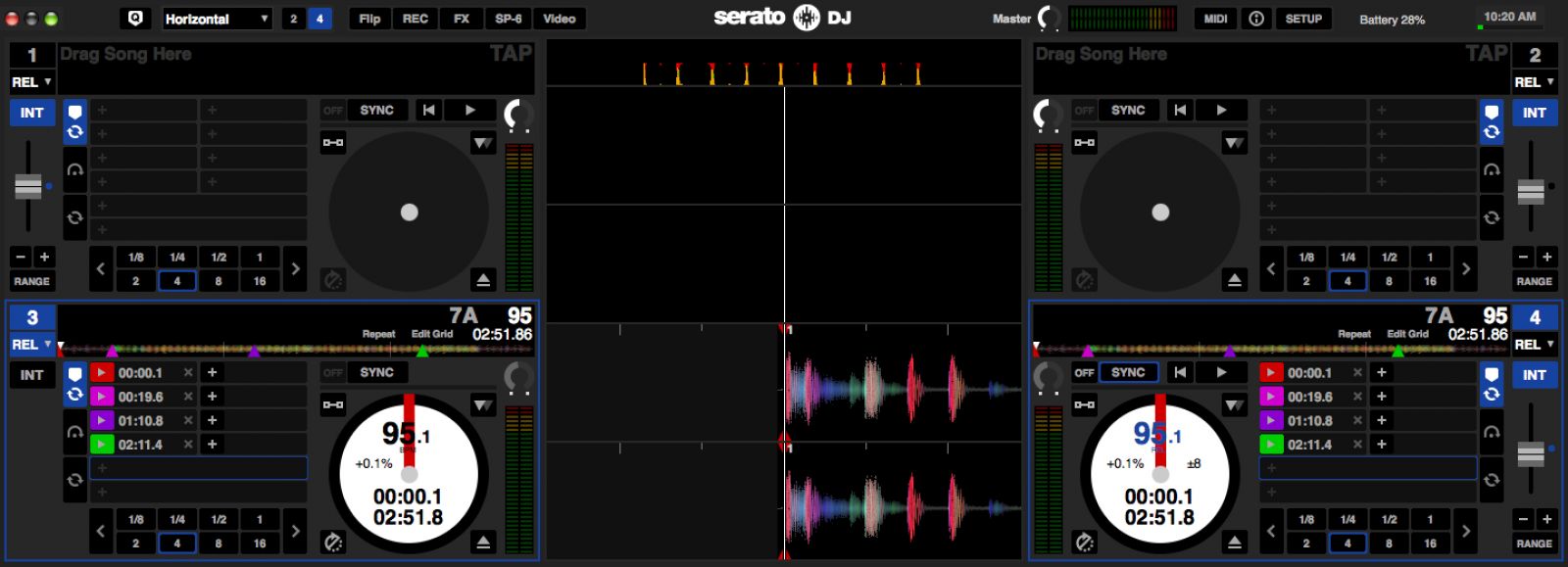Image resolution: width=1568 pixels, height=567 pixels.
Task: Toggle INT mode on deck 1
Action: pyautogui.click(x=31, y=113)
